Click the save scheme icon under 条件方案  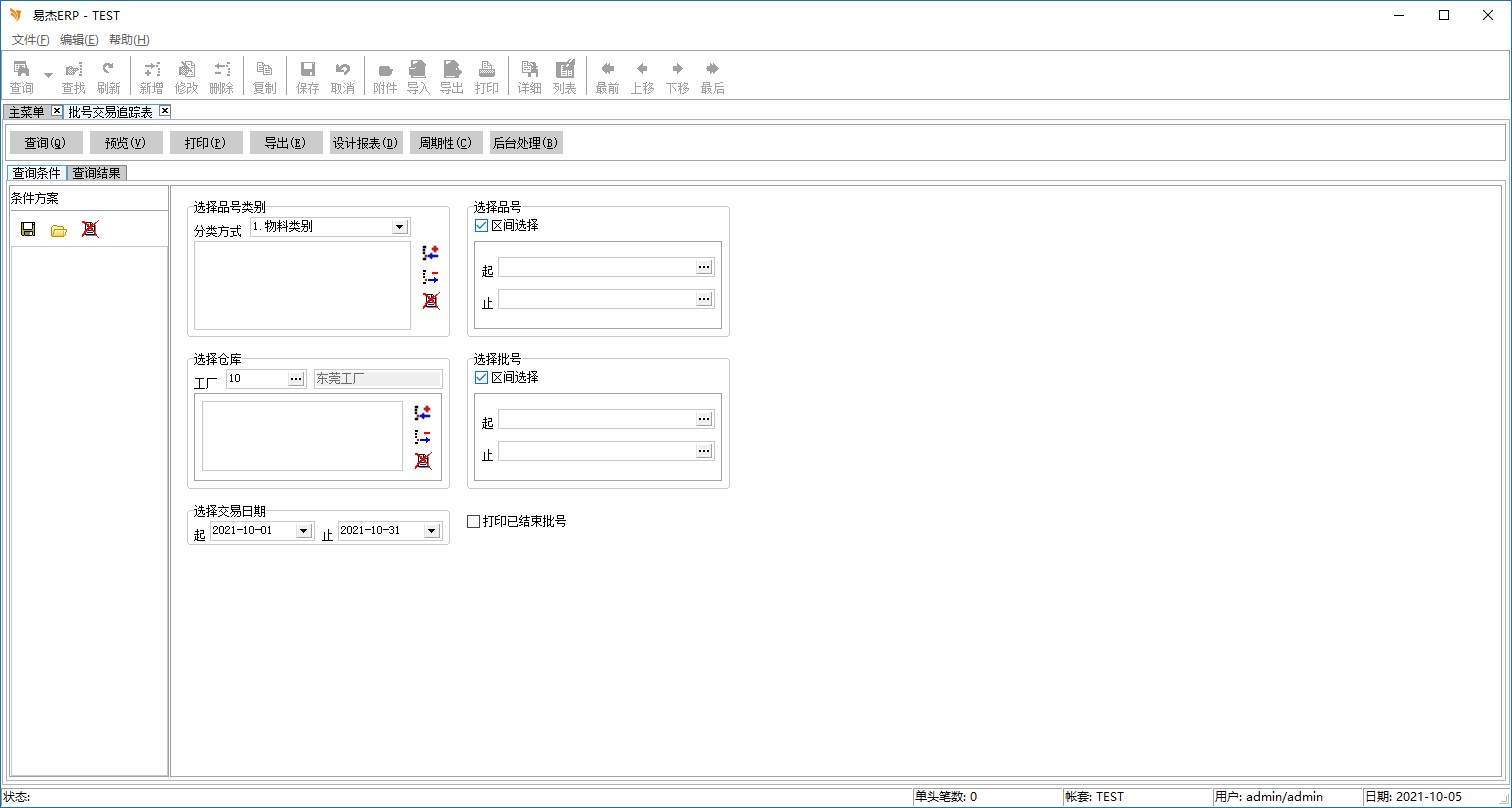pos(28,230)
